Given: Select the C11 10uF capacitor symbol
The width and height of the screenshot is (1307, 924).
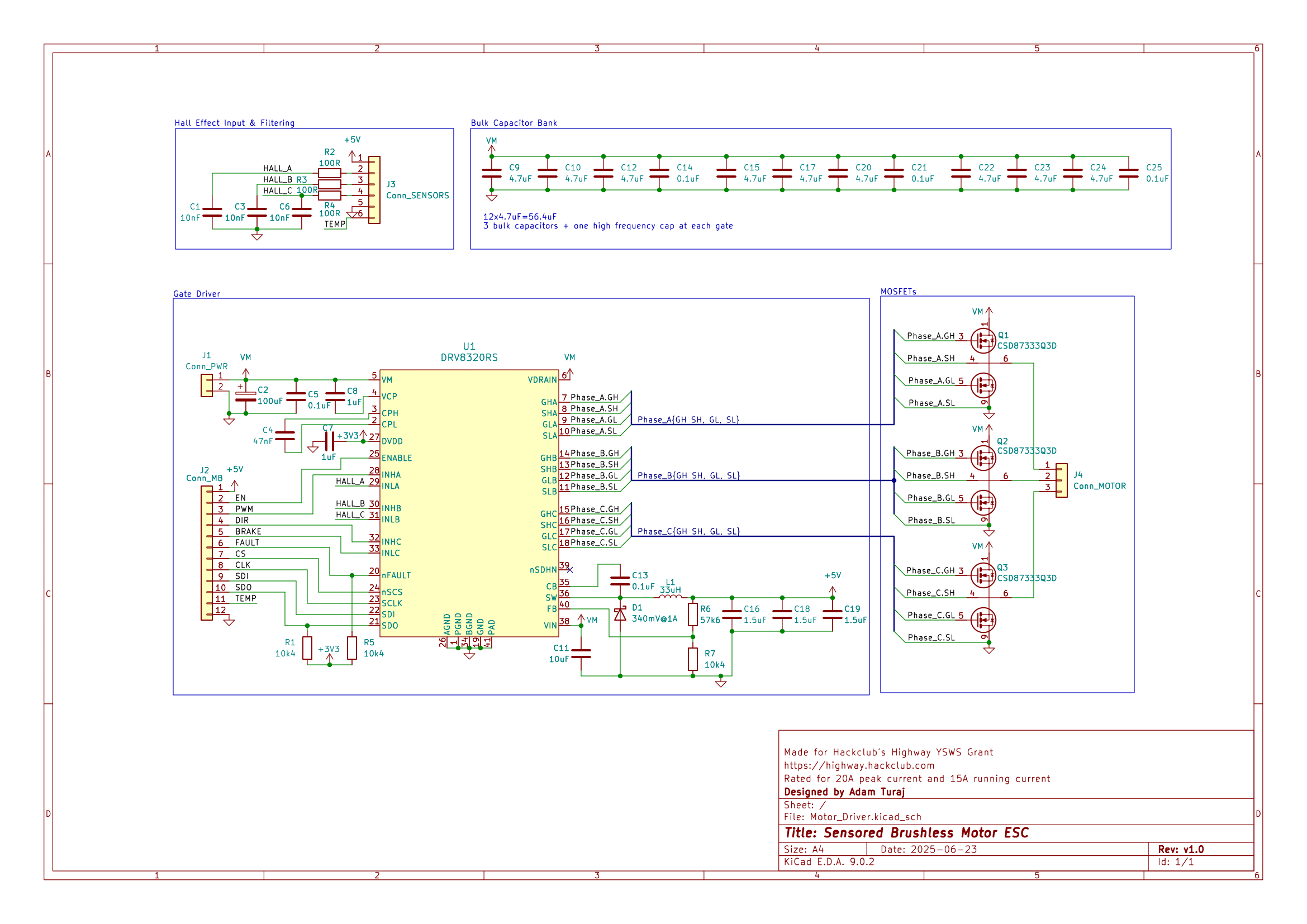Looking at the screenshot, I should (581, 654).
